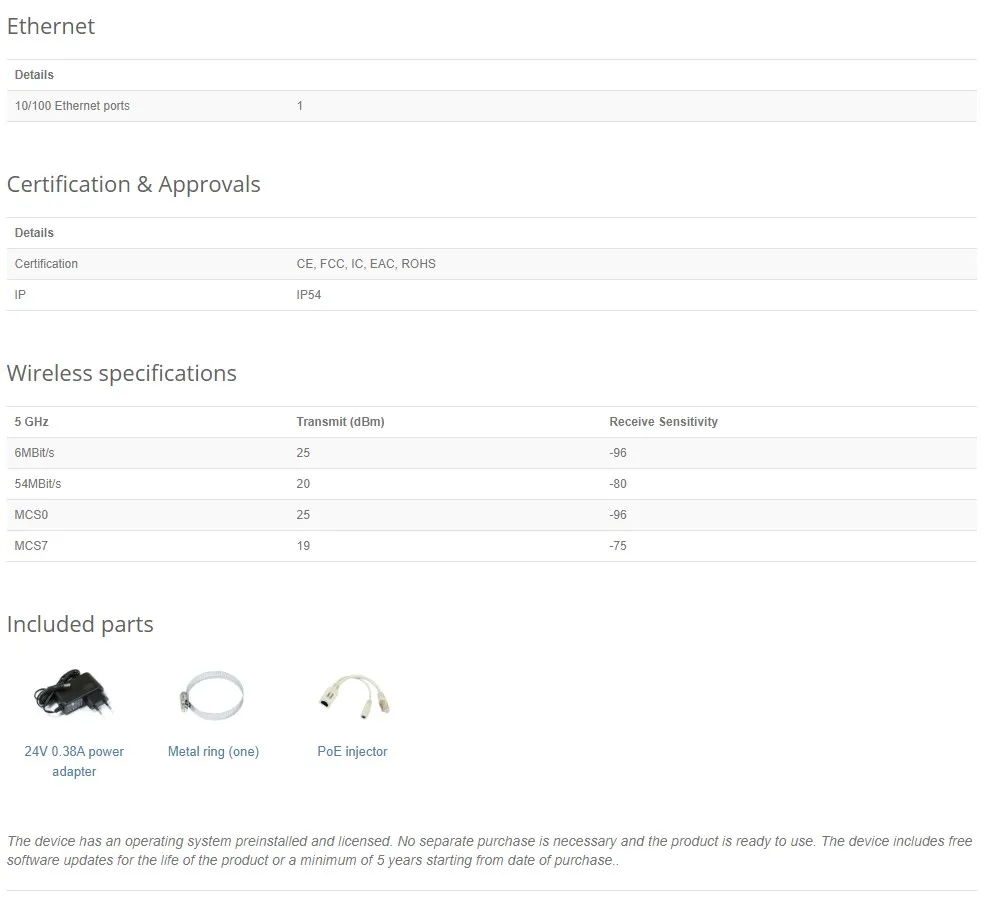Image resolution: width=985 pixels, height=917 pixels.
Task: Click the IP54 rating value
Action: click(308, 295)
